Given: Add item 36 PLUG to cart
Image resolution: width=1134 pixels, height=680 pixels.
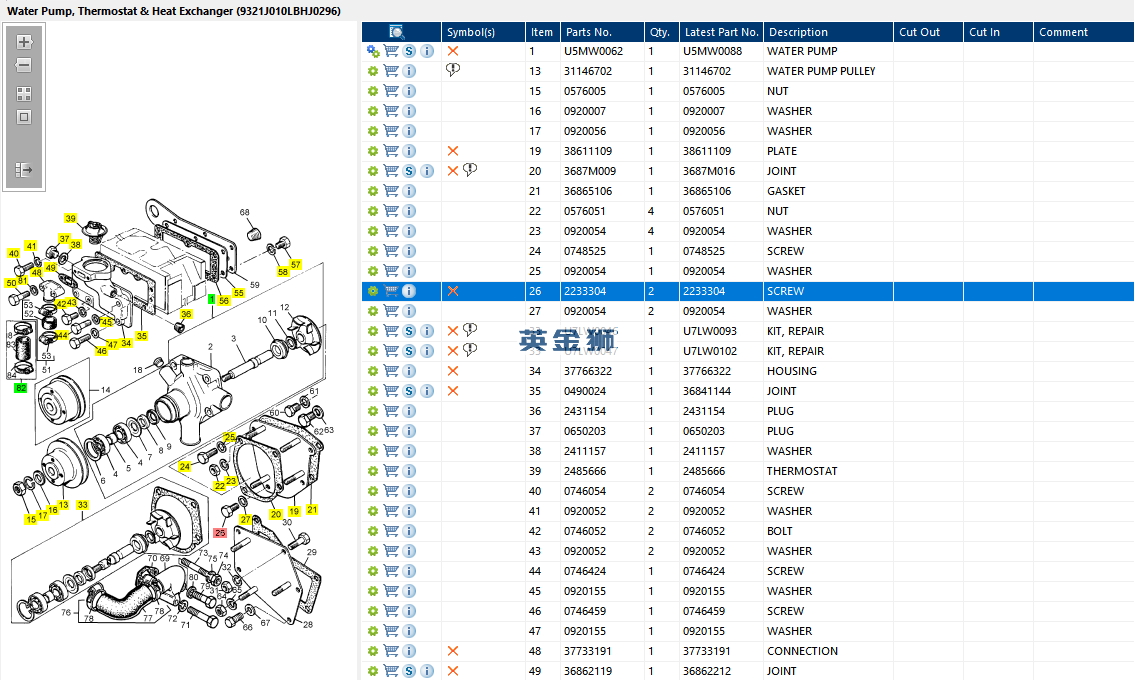Looking at the screenshot, I should click(x=391, y=411).
